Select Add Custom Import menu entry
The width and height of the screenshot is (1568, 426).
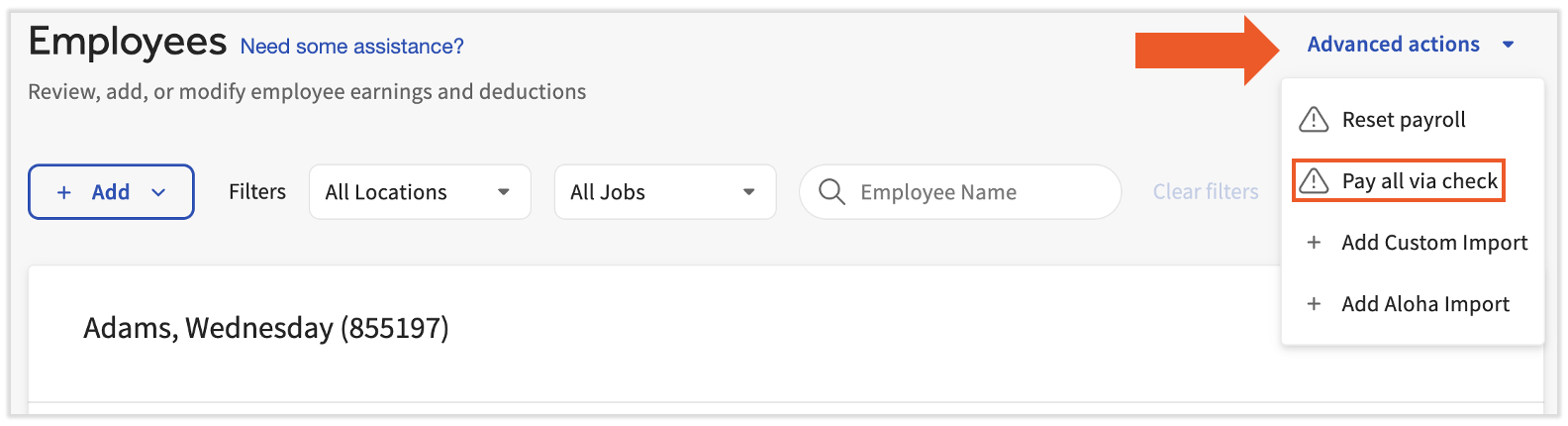1434,243
